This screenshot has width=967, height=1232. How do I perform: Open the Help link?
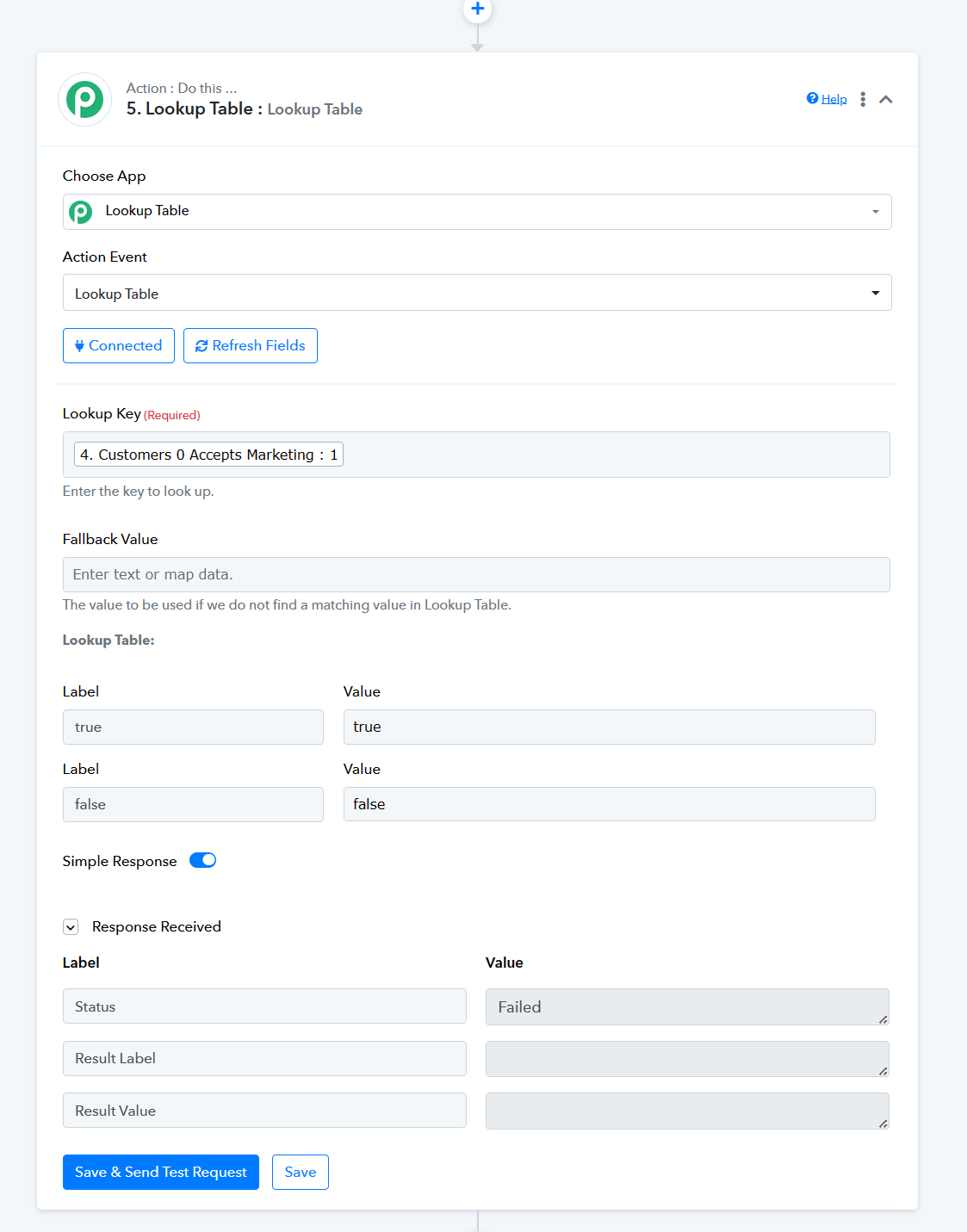point(834,99)
